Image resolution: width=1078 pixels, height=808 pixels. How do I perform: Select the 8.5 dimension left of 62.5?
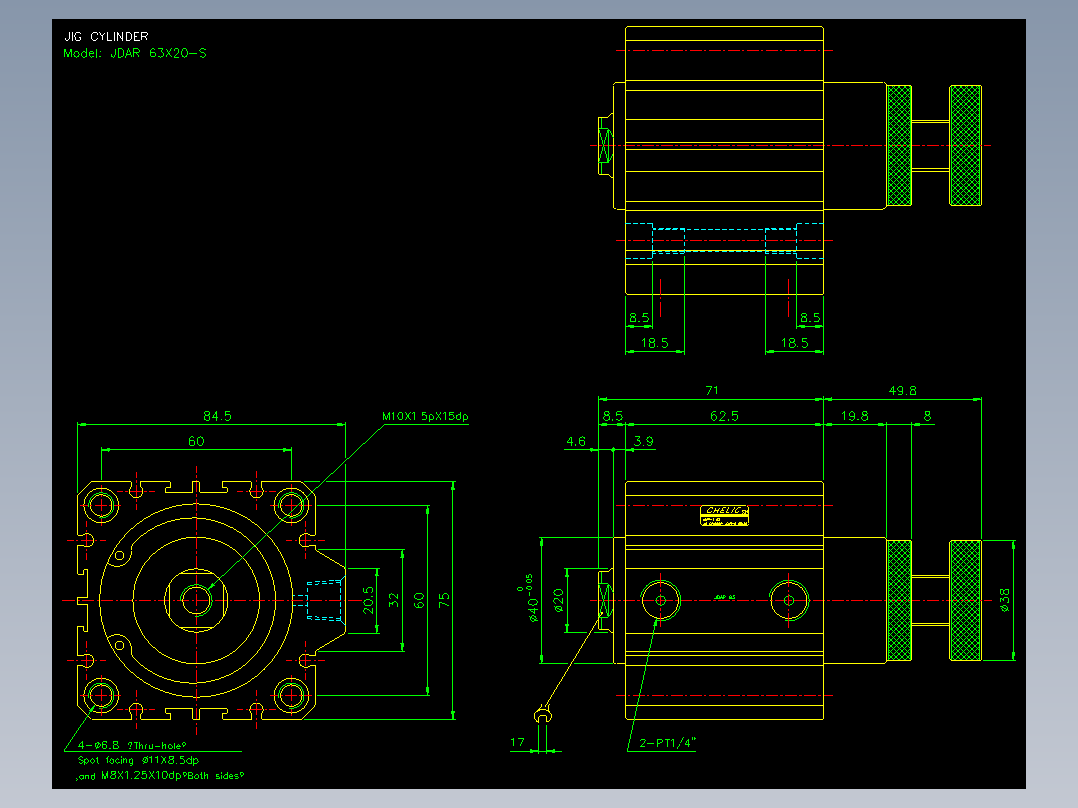[613, 416]
